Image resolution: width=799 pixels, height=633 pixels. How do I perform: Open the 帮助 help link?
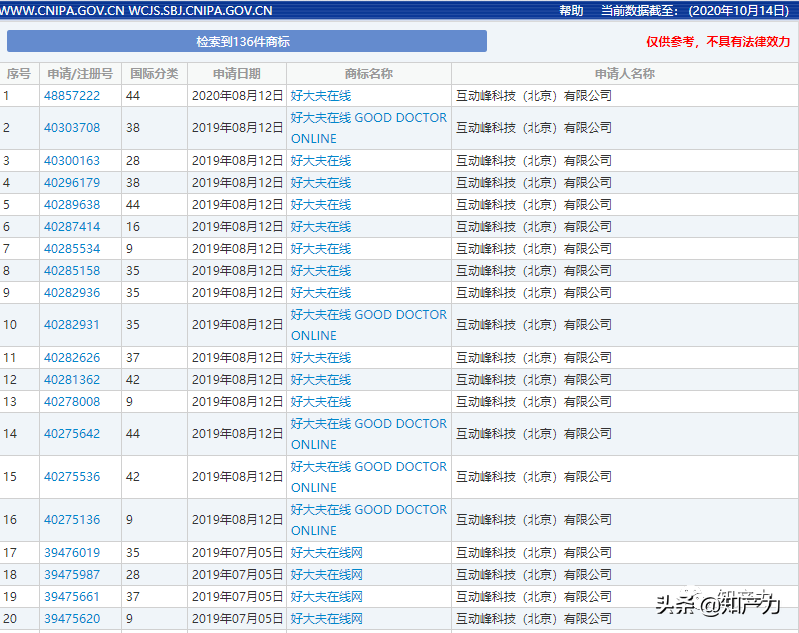(x=571, y=11)
